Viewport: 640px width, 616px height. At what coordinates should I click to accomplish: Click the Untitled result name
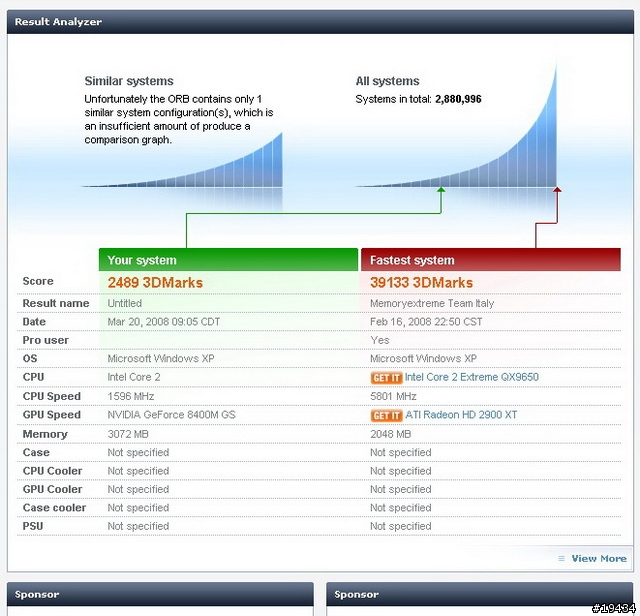pos(124,303)
